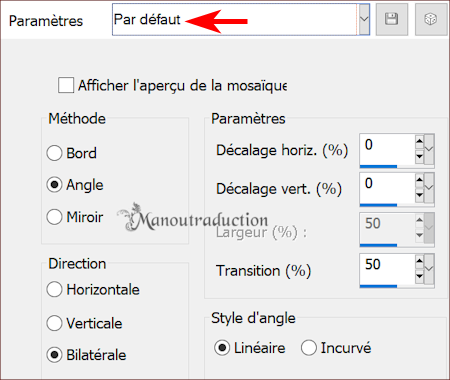This screenshot has width=450, height=380.
Task: Select the Bord method radio button
Action: pos(54,153)
